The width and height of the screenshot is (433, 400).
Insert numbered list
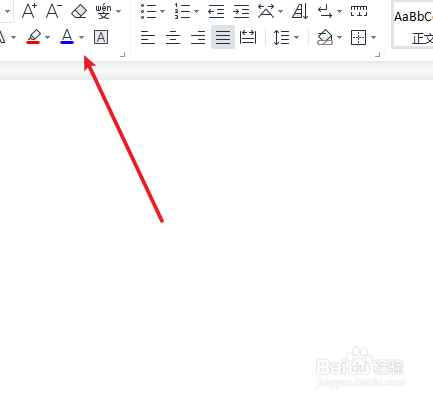click(182, 11)
